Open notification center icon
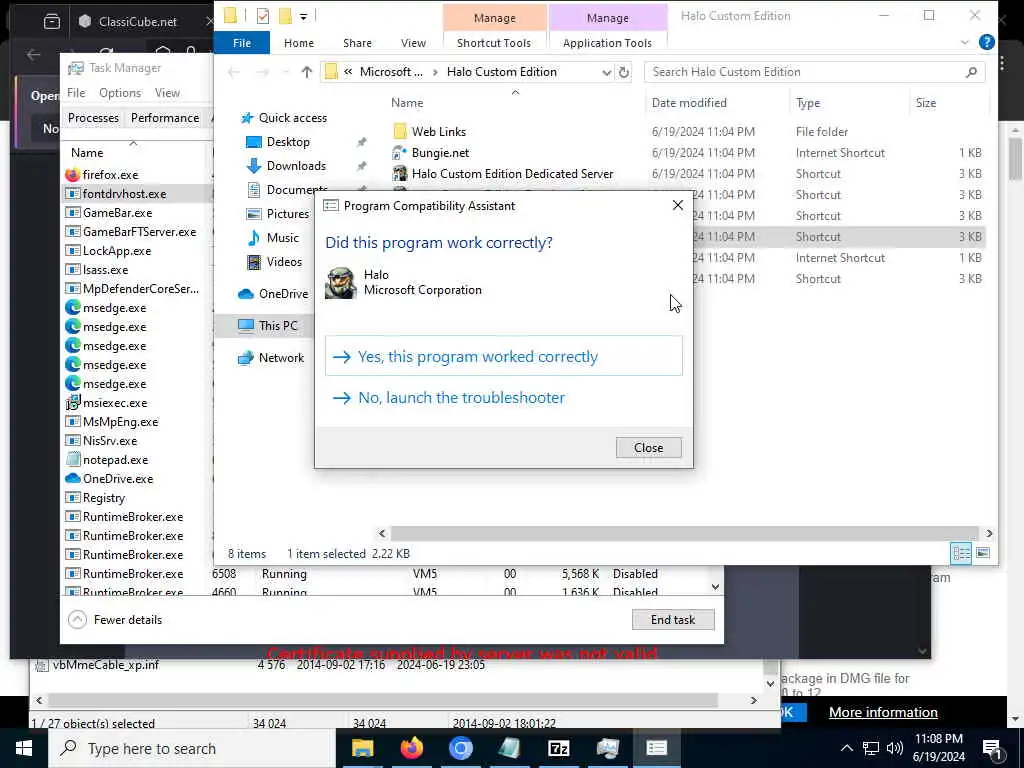Viewport: 1024px width, 768px height. (992, 749)
